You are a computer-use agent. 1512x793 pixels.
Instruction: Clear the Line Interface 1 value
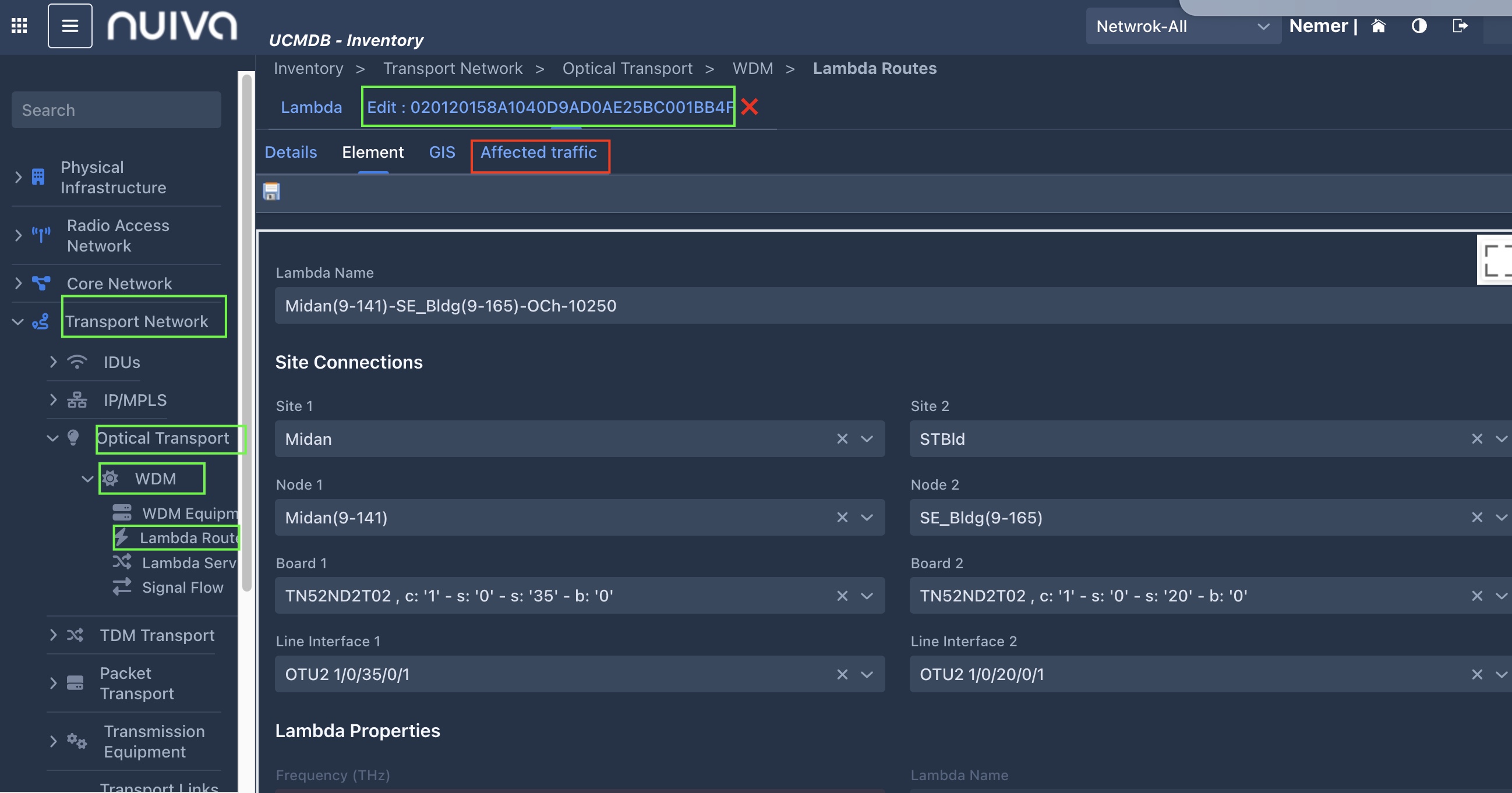(x=842, y=675)
